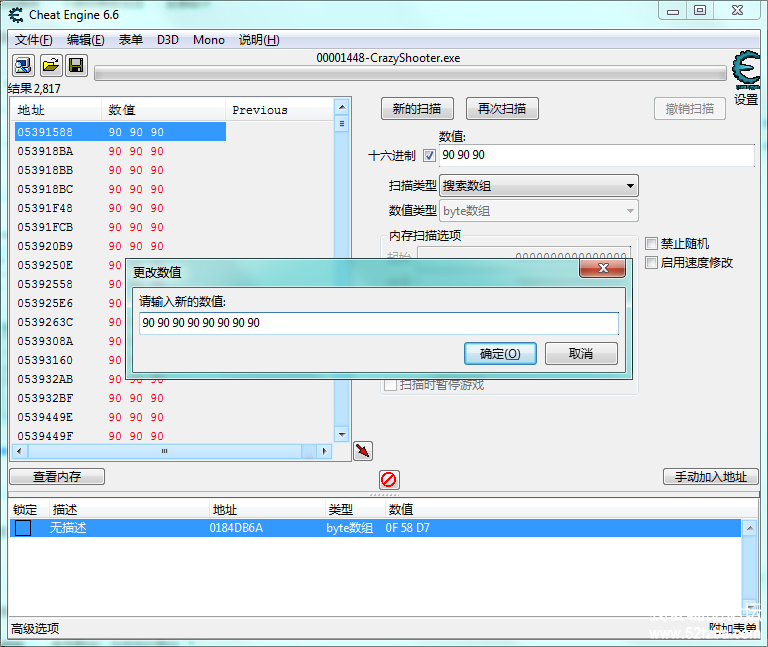Viewport: 768px width, 647px height.
Task: Open the process selection icon
Action: pos(23,65)
